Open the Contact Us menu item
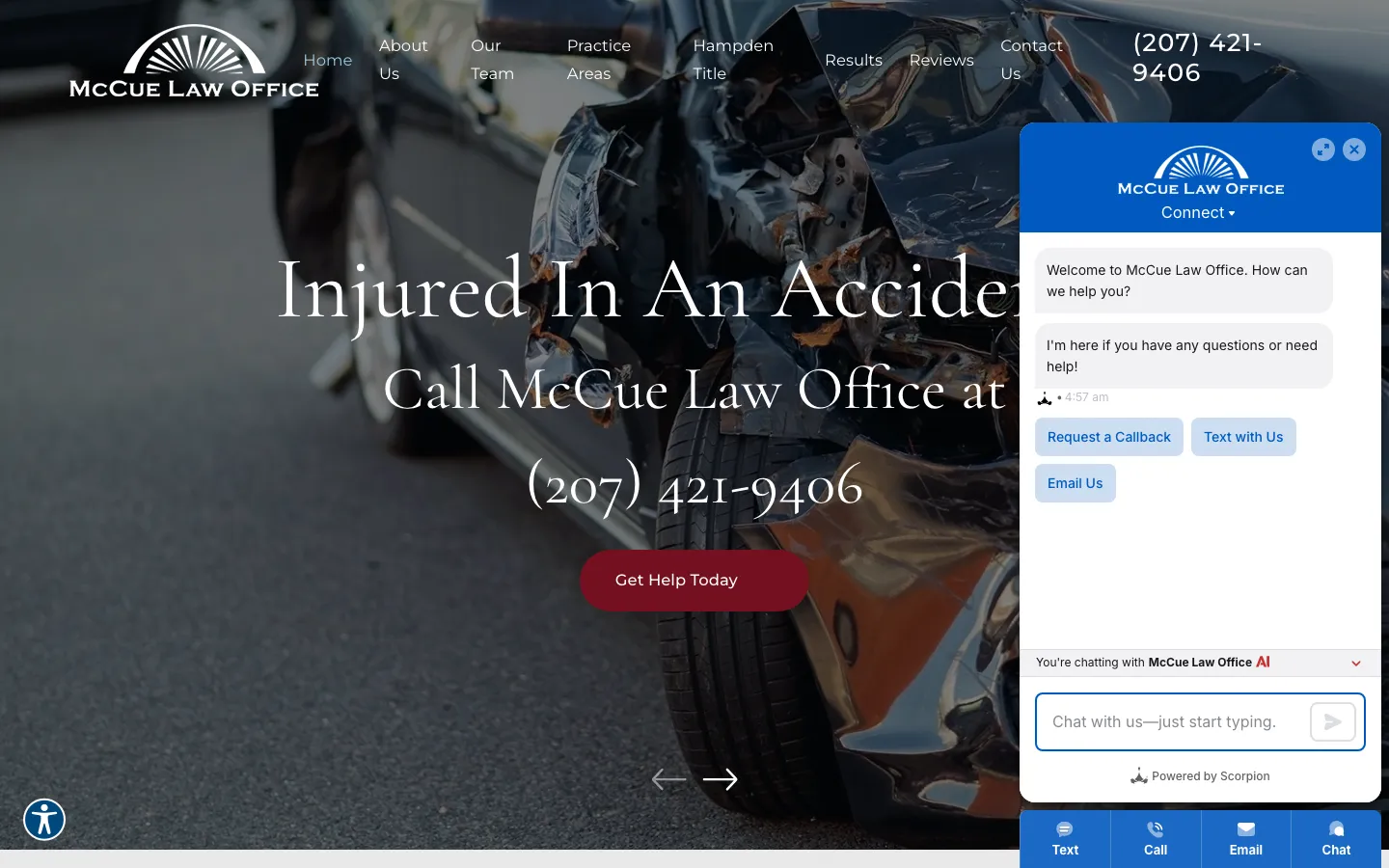 click(x=1031, y=60)
